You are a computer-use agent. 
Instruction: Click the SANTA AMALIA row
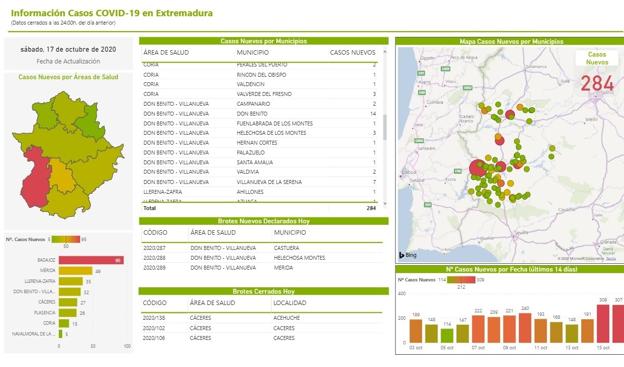tap(260, 162)
